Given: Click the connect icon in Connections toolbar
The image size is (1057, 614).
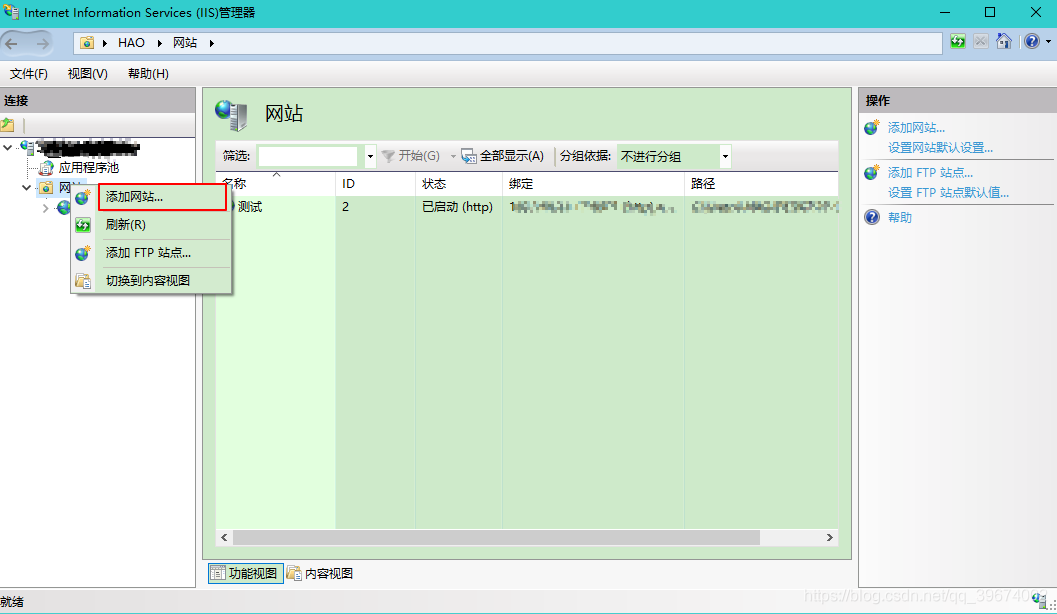Looking at the screenshot, I should point(8,125).
